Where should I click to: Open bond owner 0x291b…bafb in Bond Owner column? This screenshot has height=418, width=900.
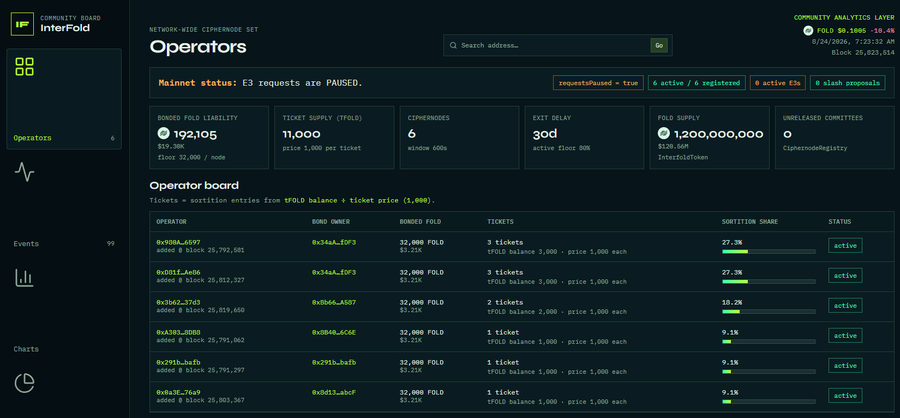334,362
